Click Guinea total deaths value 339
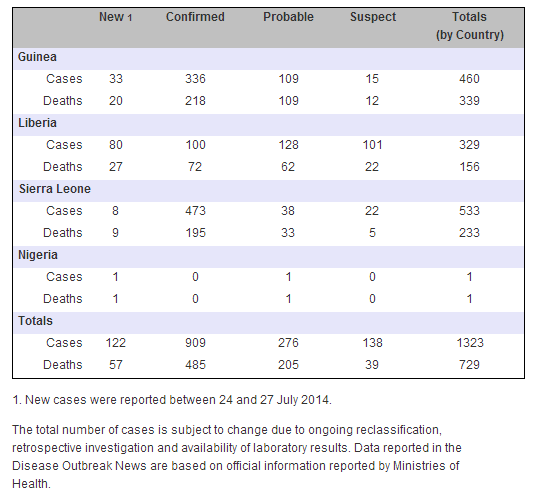Image resolution: width=548 pixels, height=501 pixels. (469, 101)
